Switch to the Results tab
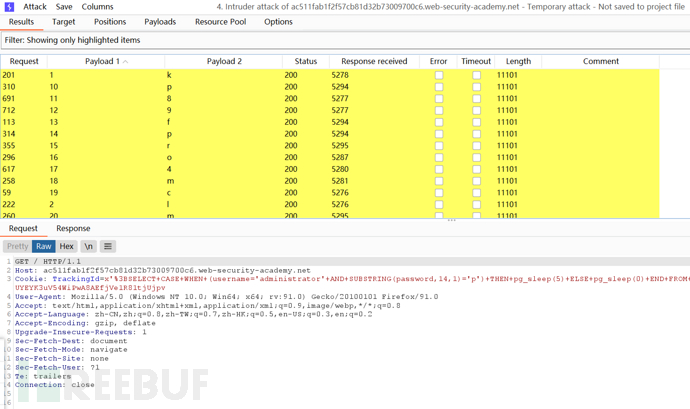690x409 pixels. (21, 22)
